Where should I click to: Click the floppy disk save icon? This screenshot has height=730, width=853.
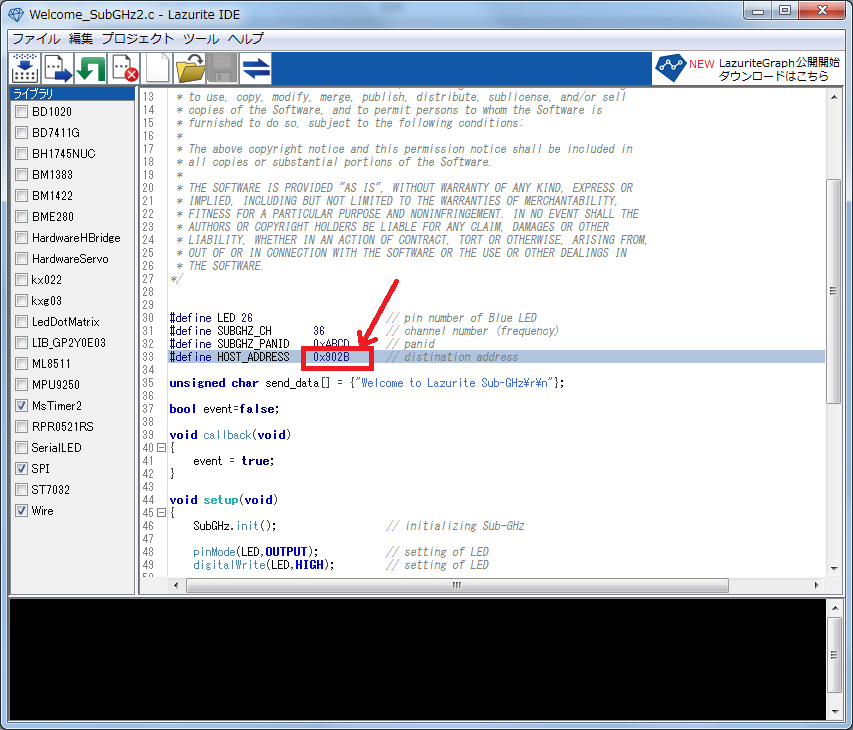coord(222,69)
